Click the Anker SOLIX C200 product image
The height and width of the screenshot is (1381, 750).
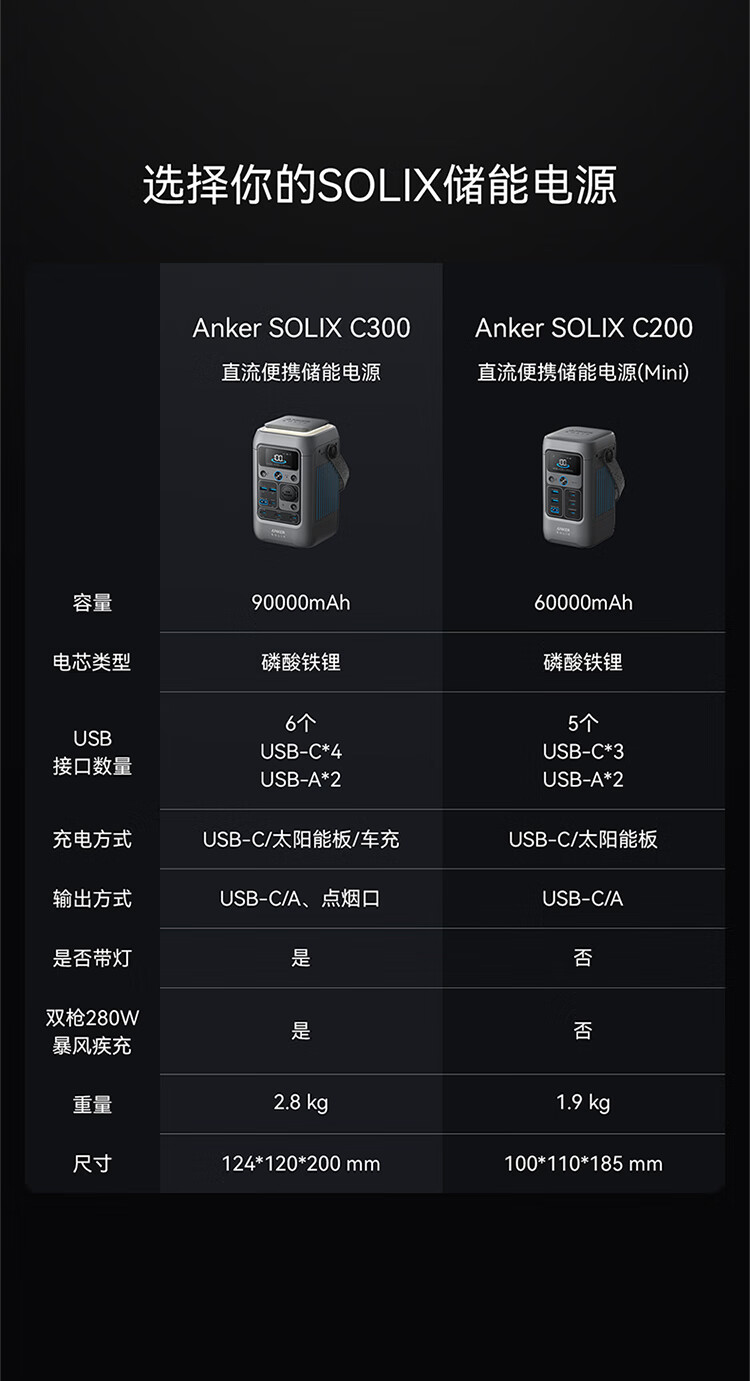click(583, 485)
